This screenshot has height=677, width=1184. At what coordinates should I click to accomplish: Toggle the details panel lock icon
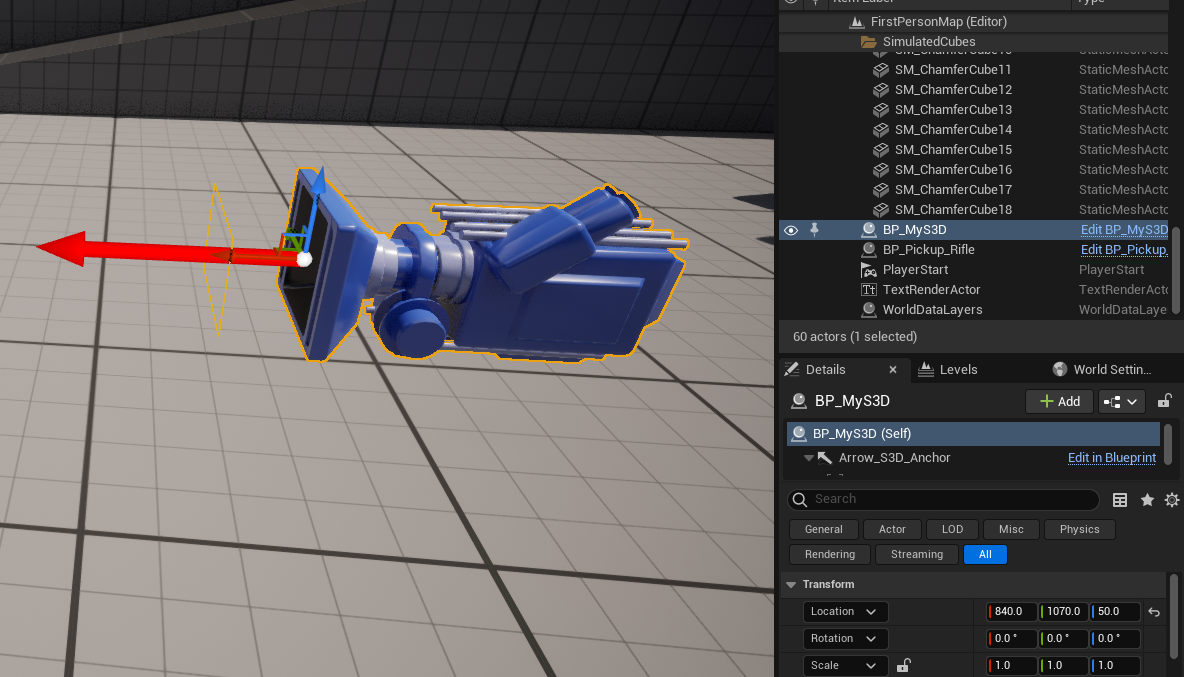pos(1164,401)
